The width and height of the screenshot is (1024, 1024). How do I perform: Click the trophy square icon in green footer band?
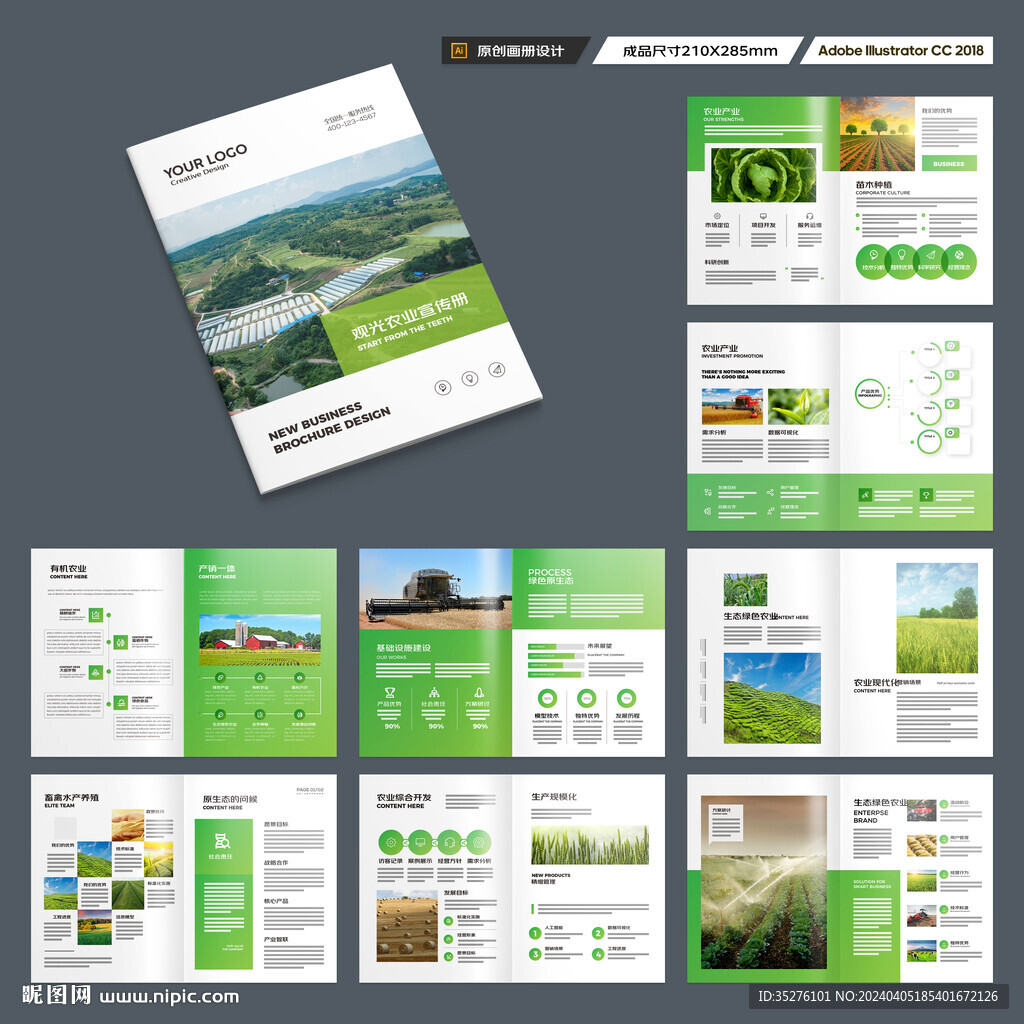[x=925, y=494]
